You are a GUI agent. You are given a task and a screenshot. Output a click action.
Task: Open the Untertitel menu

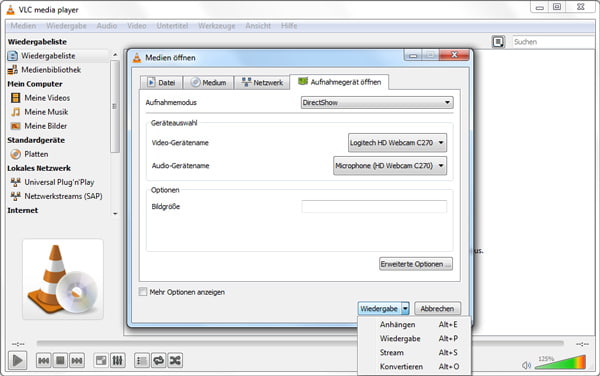pos(172,26)
